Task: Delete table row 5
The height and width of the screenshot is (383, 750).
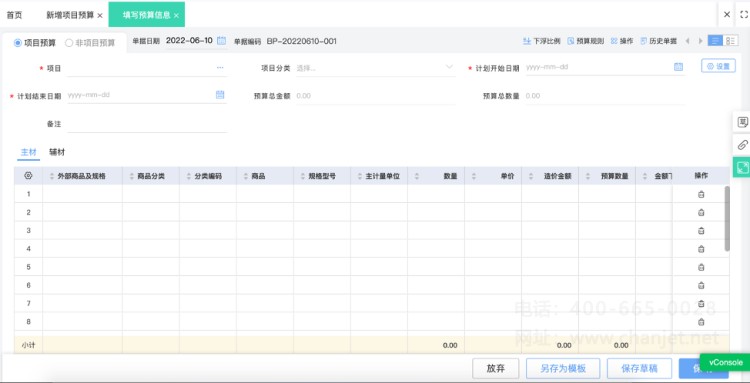Action: (x=701, y=267)
